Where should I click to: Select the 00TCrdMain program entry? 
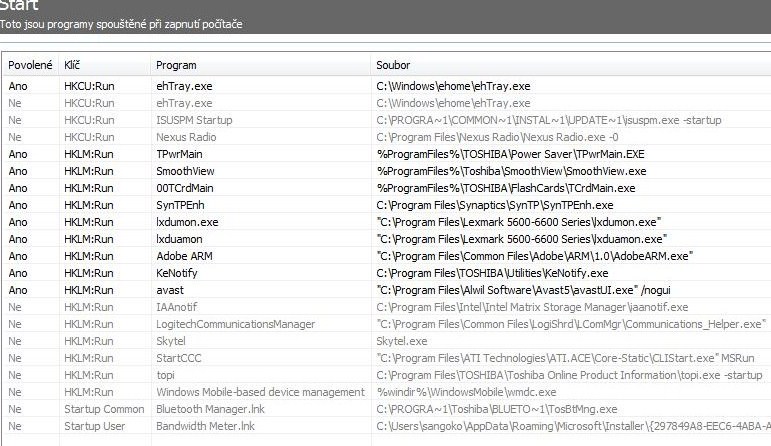185,188
